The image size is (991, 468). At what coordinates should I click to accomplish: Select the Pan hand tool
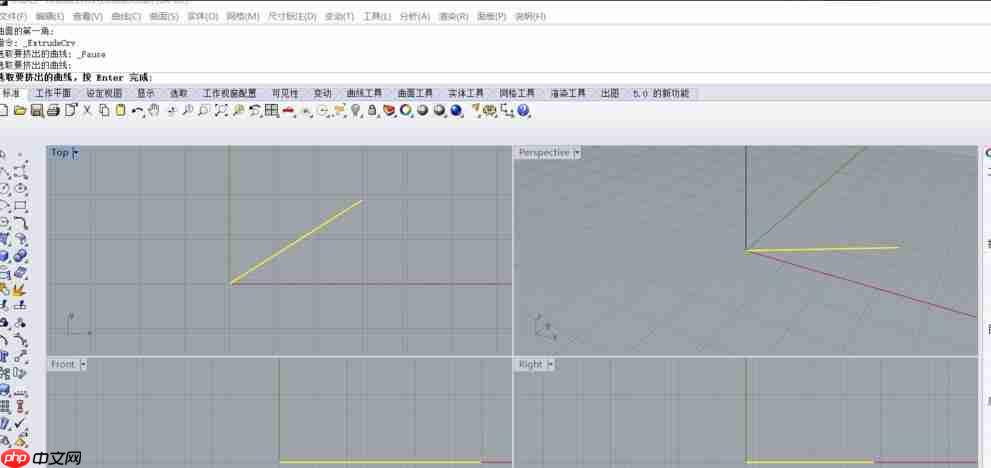(154, 111)
